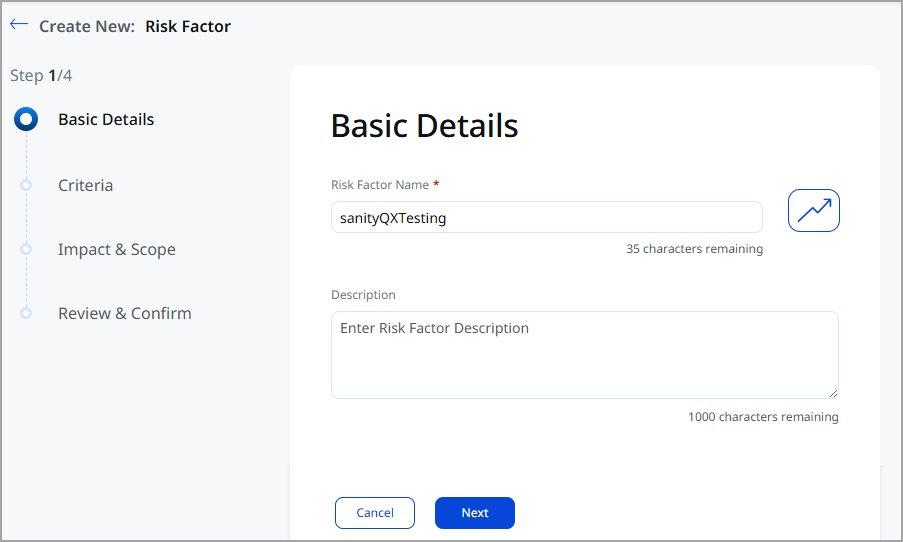
Task: Click the Description field label
Action: coord(363,295)
